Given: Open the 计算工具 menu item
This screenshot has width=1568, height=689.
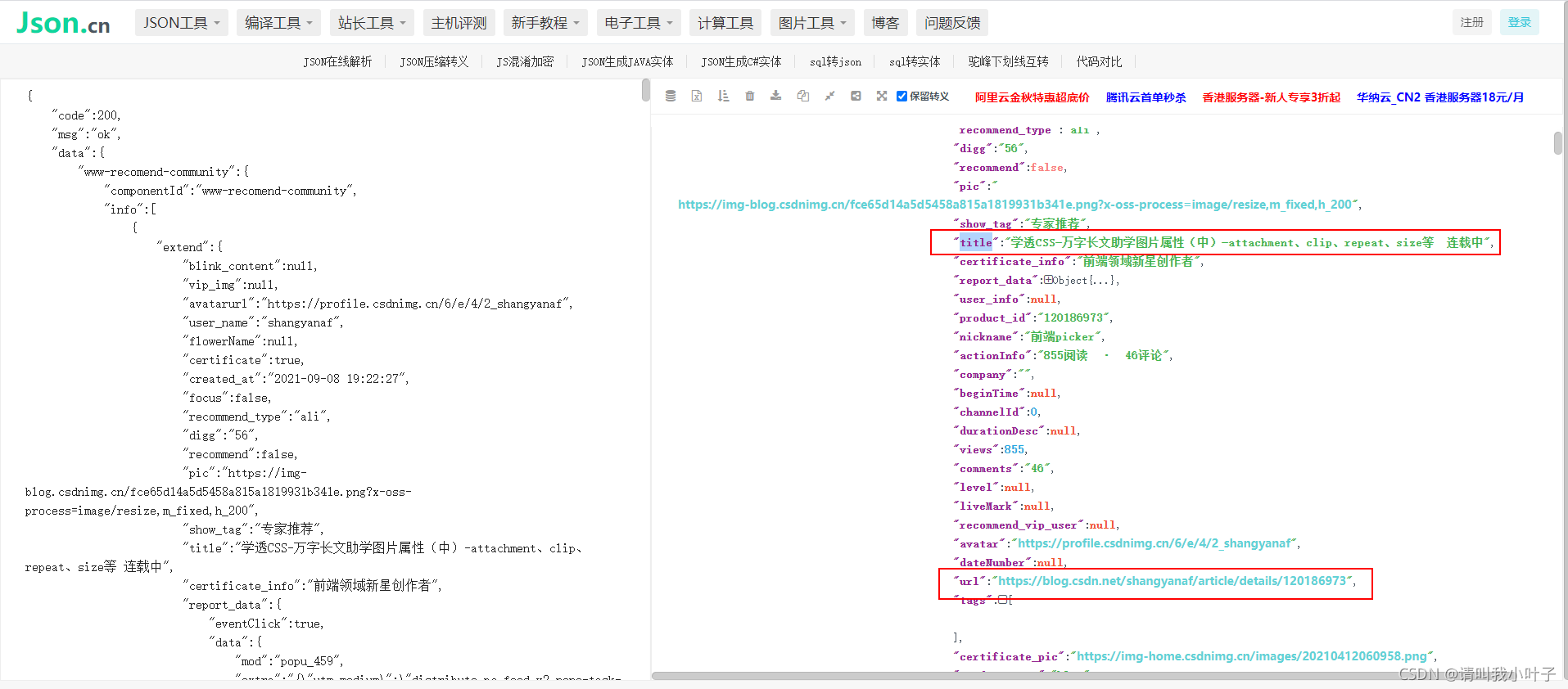Looking at the screenshot, I should (x=725, y=23).
